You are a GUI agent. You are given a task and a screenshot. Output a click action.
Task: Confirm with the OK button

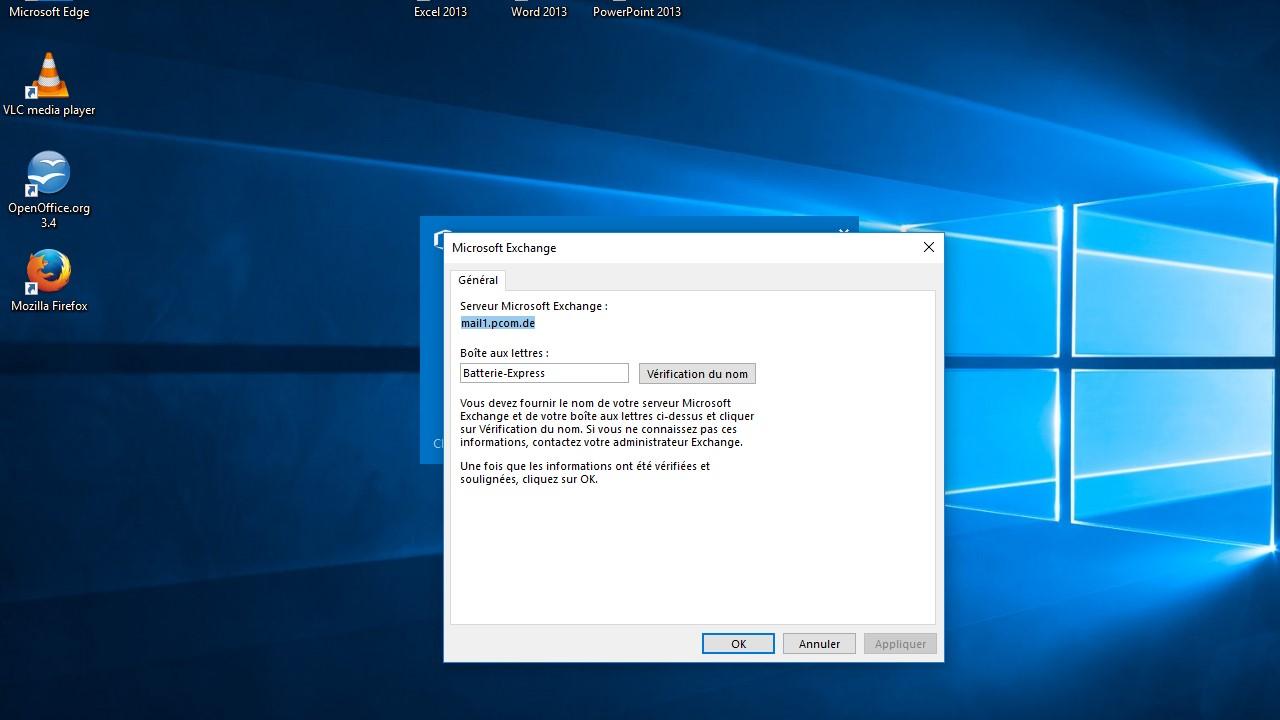coord(738,644)
